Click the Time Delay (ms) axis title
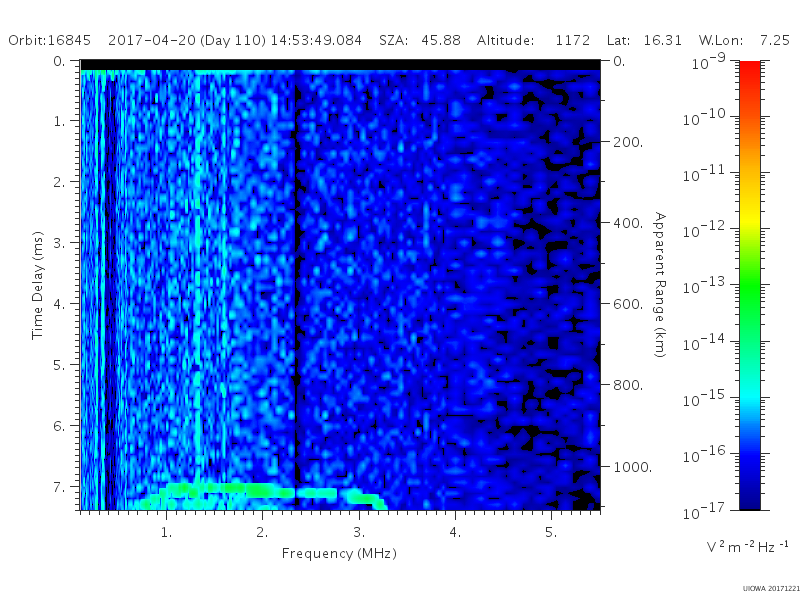Screen dimensions: 800x600 click(x=38, y=285)
